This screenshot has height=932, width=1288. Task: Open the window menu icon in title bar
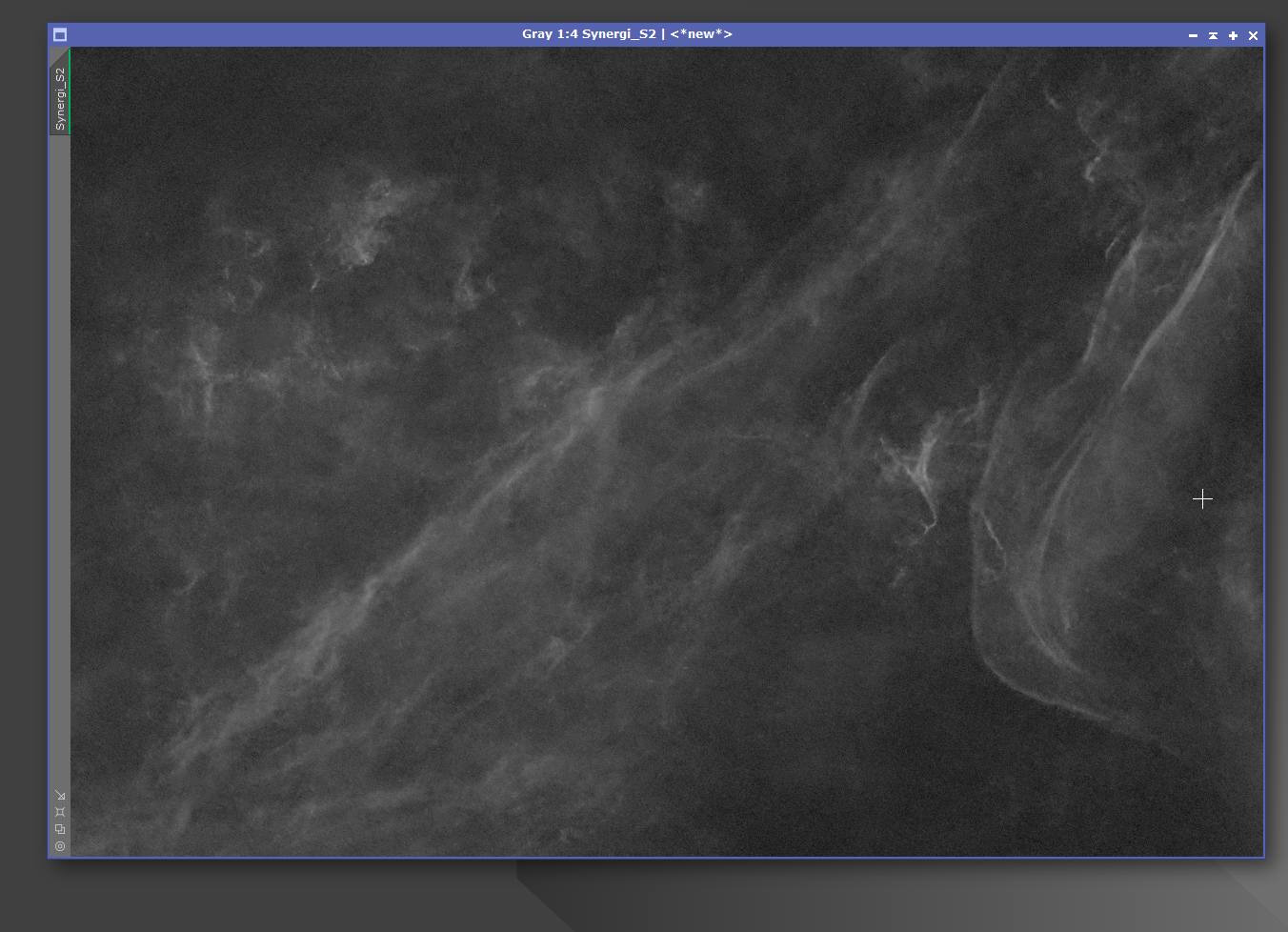[60, 35]
